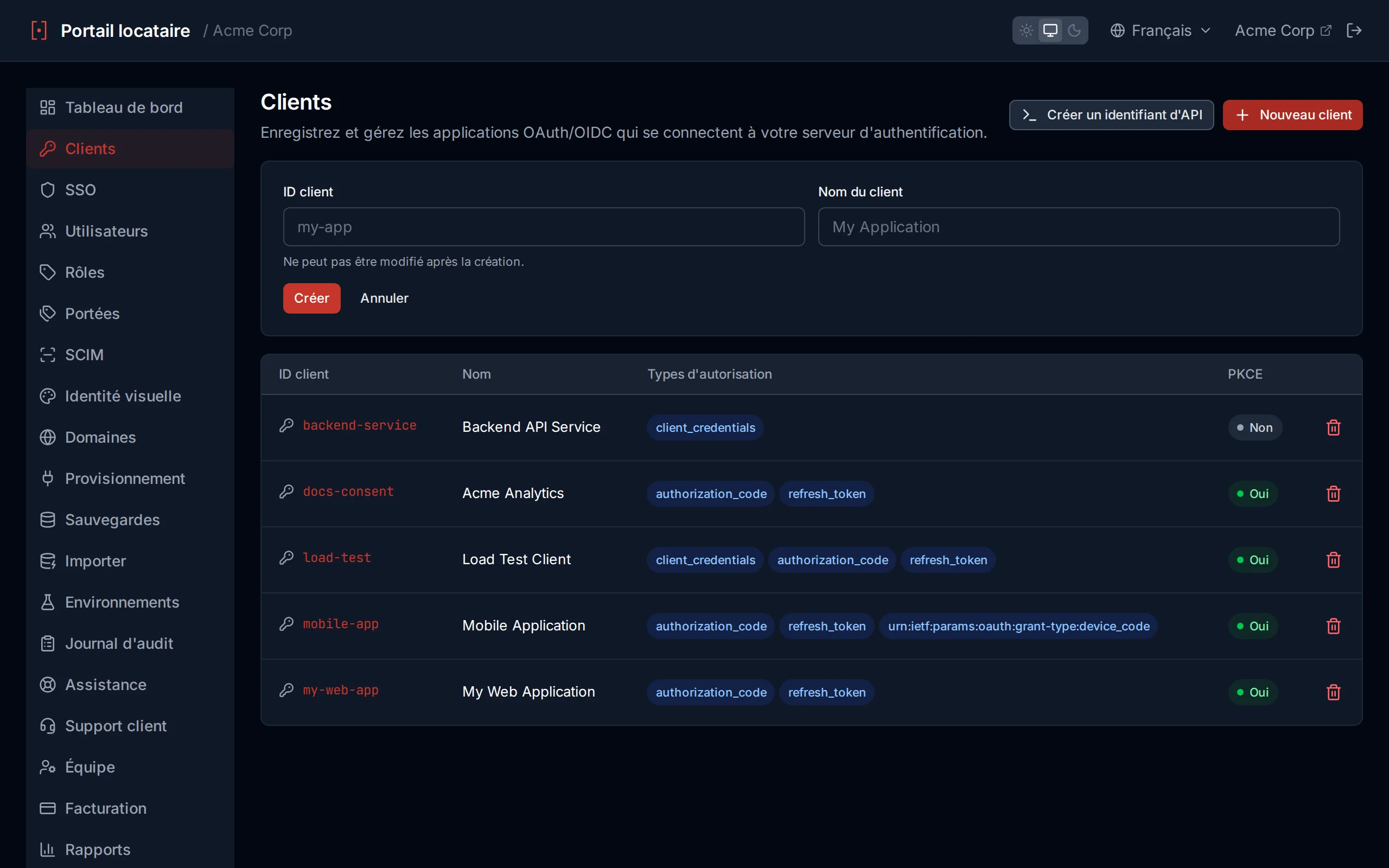Viewport: 1389px width, 868px height.
Task: Click the Assistance lifebuoy icon
Action: coord(48,685)
